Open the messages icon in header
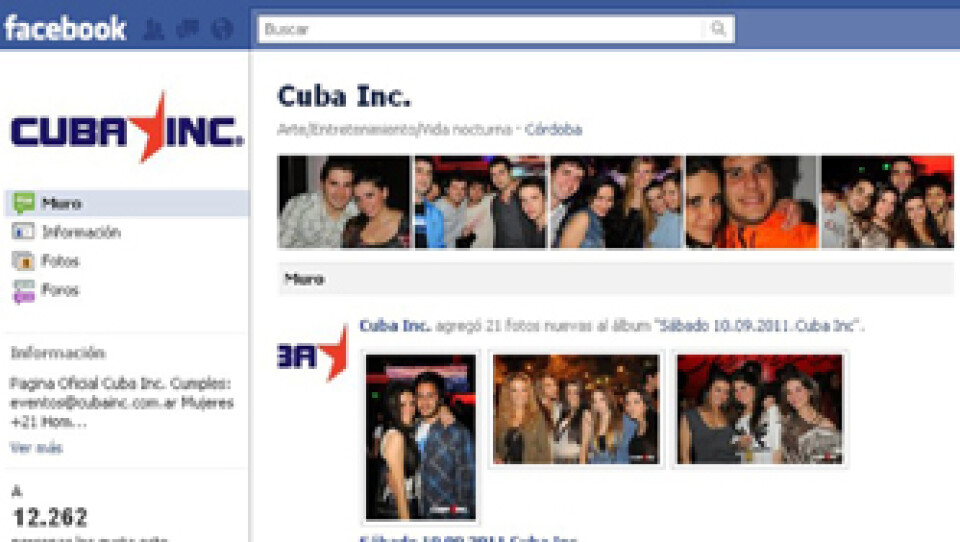The image size is (960, 542). click(x=187, y=29)
